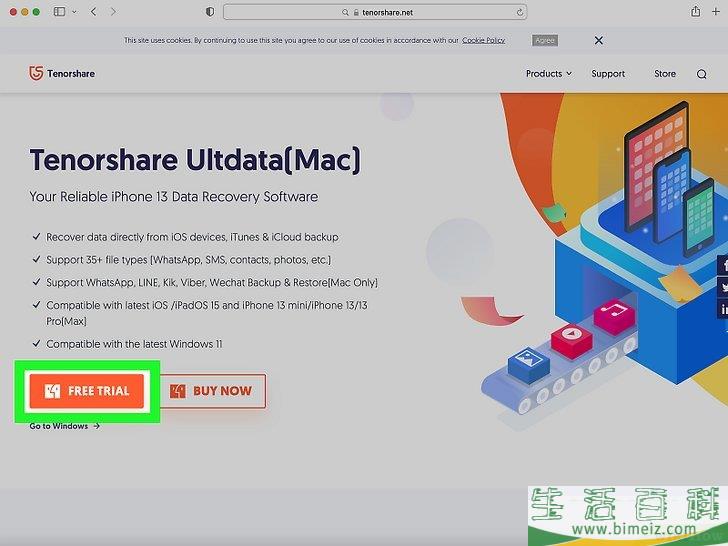The height and width of the screenshot is (546, 728).
Task: Expand the sidebar options chevron
Action: tap(74, 12)
